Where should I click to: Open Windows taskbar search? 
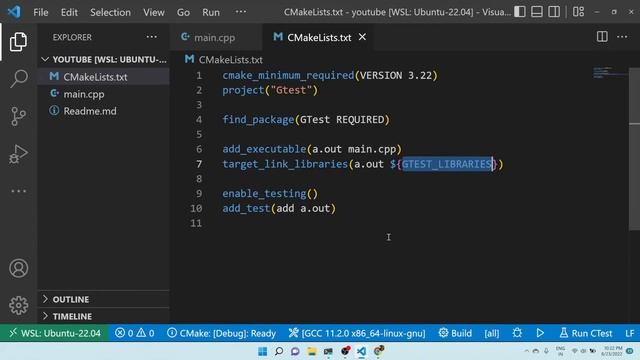click(279, 351)
